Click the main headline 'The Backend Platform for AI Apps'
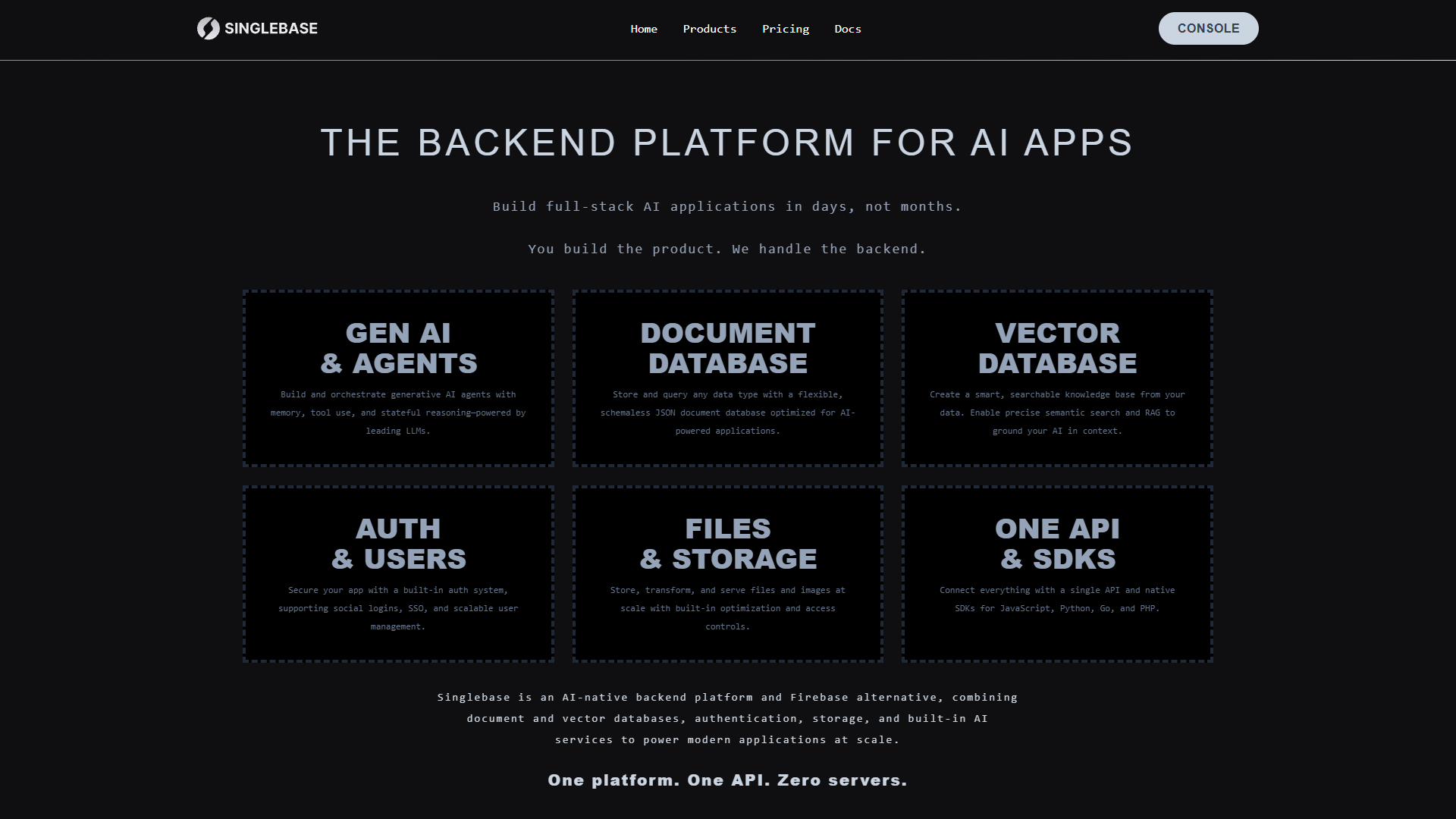 [727, 143]
